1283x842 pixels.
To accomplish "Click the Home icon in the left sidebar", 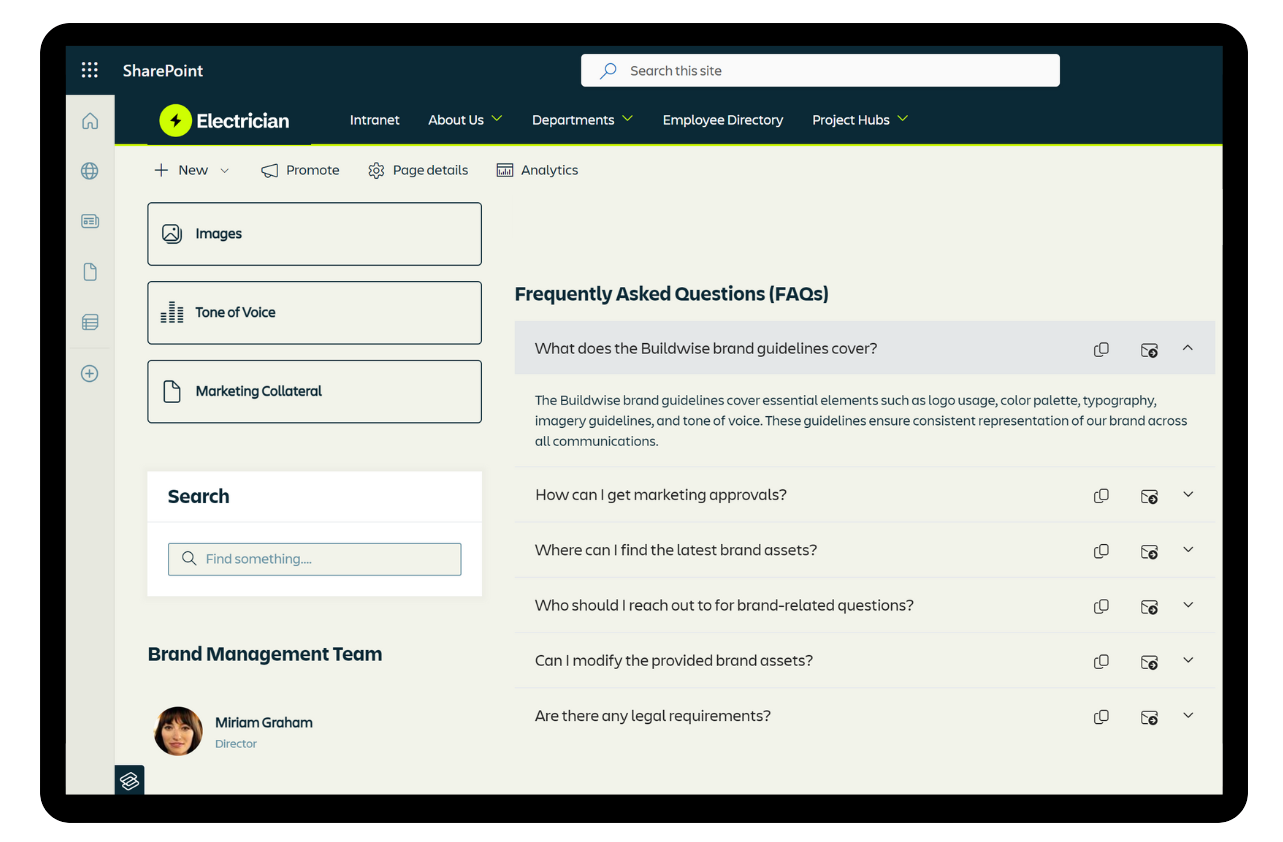I will point(89,119).
